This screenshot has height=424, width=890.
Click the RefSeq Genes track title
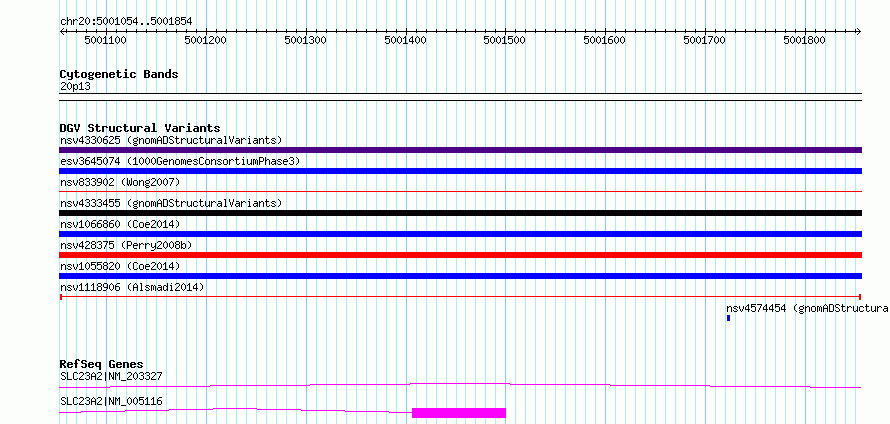pos(102,364)
